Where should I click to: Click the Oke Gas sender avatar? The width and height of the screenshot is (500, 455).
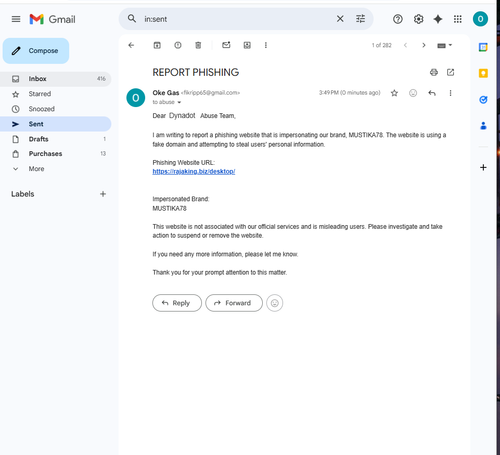click(136, 98)
